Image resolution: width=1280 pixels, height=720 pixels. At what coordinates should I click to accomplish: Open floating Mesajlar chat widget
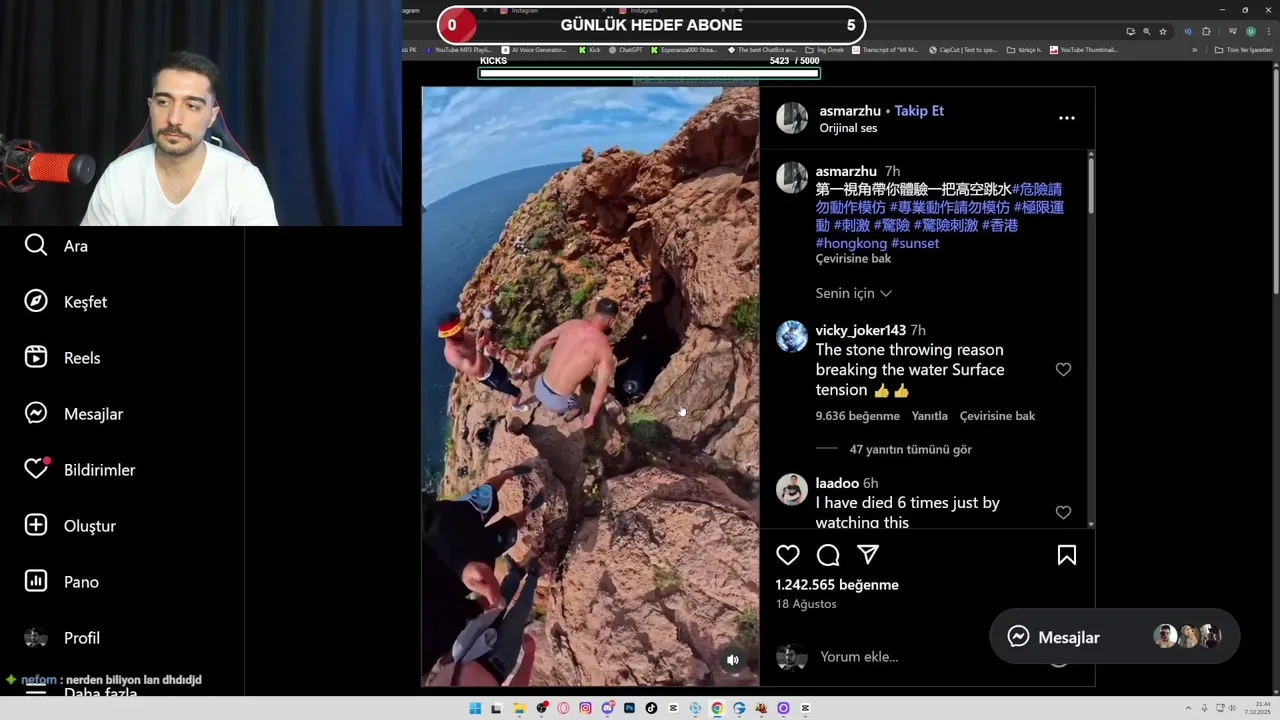[x=1114, y=637]
